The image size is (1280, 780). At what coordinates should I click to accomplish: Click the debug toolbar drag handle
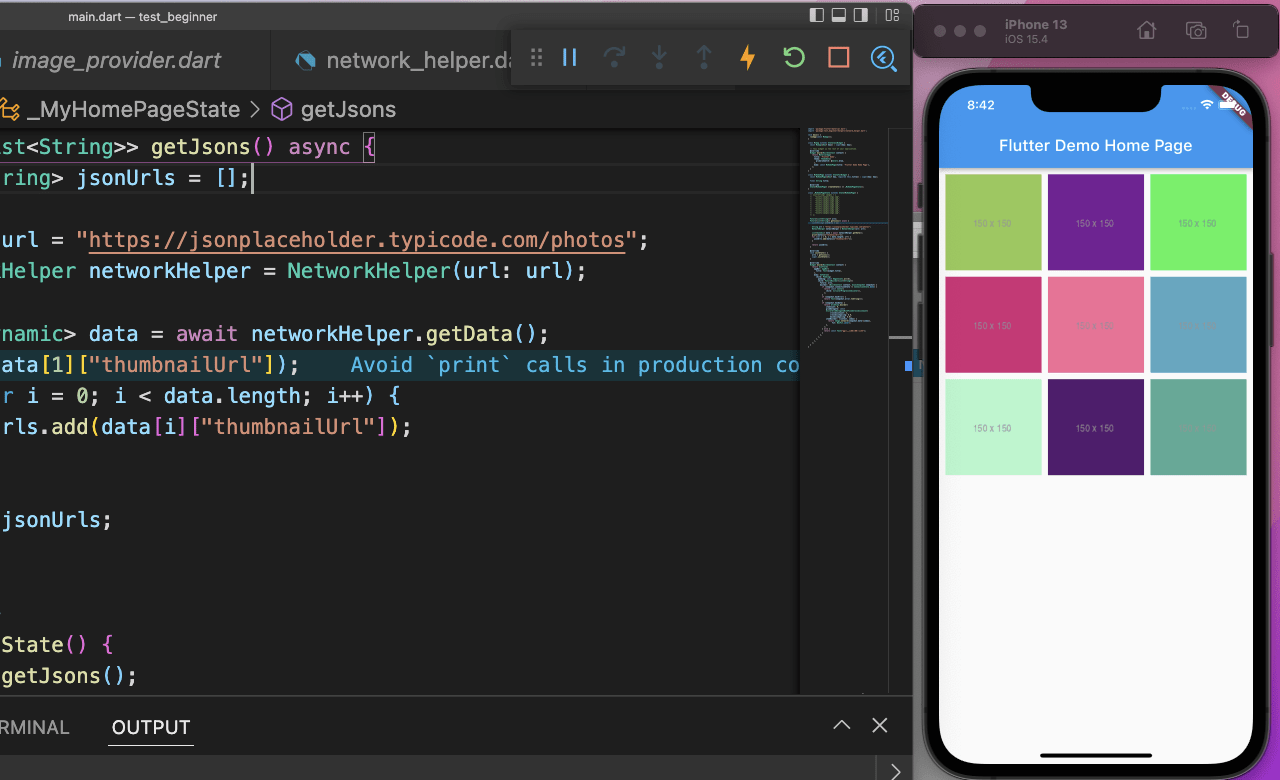point(536,58)
